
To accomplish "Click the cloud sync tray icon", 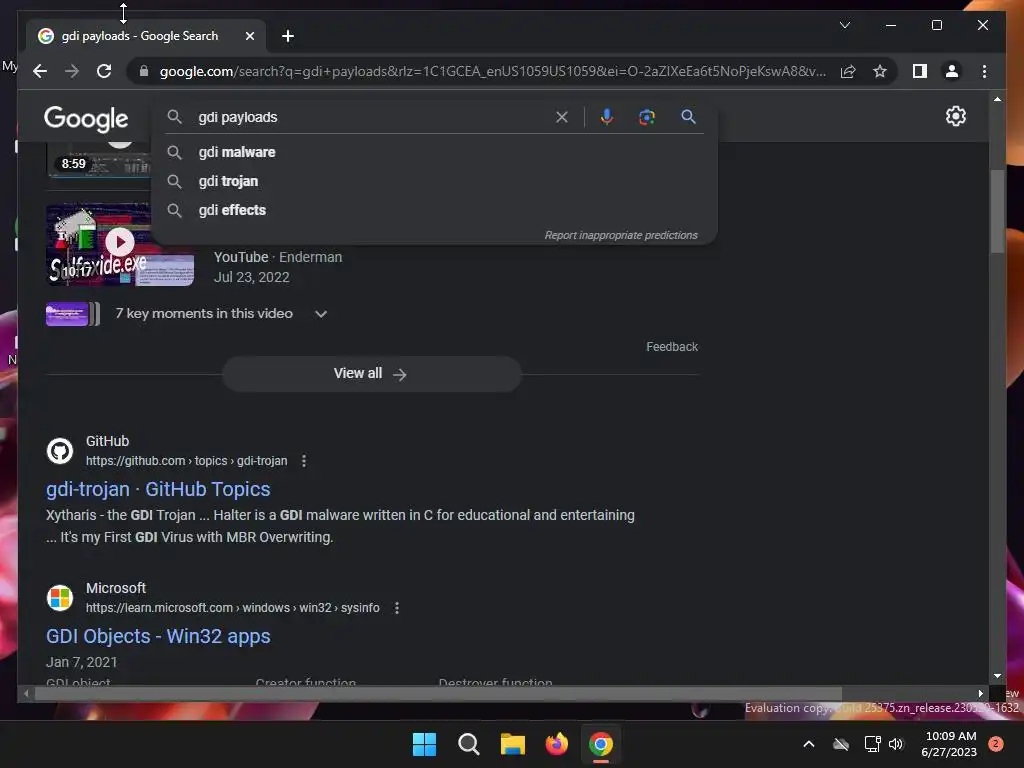I will click(840, 744).
